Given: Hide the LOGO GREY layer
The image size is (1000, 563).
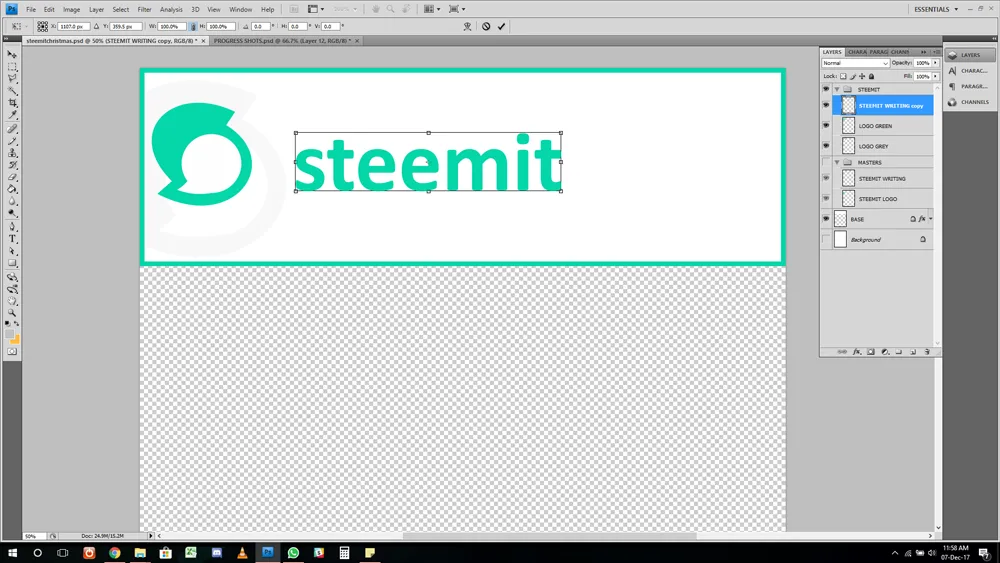Looking at the screenshot, I should [826, 146].
